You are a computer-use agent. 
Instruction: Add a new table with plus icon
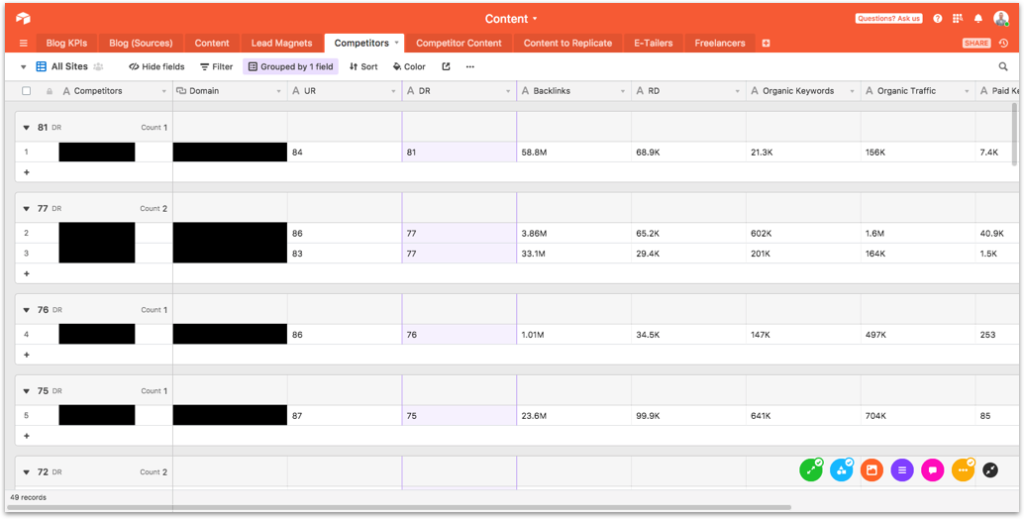pyautogui.click(x=766, y=43)
